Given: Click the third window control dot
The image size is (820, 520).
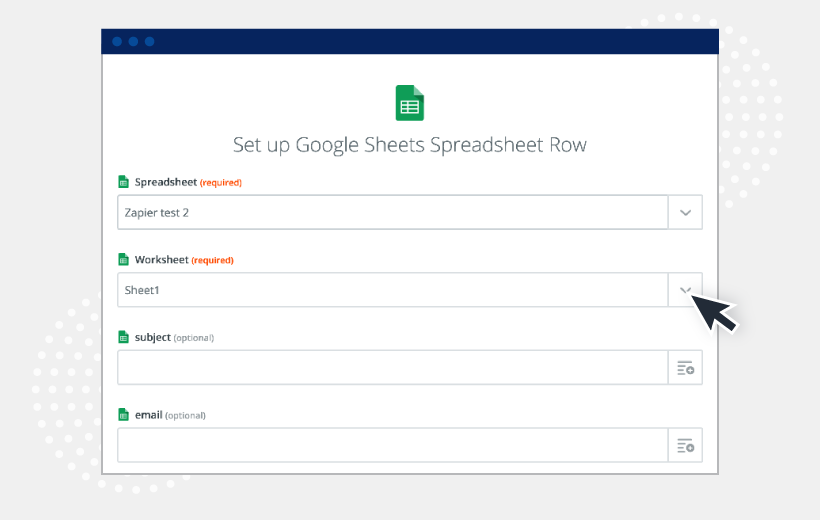Looking at the screenshot, I should 150,41.
